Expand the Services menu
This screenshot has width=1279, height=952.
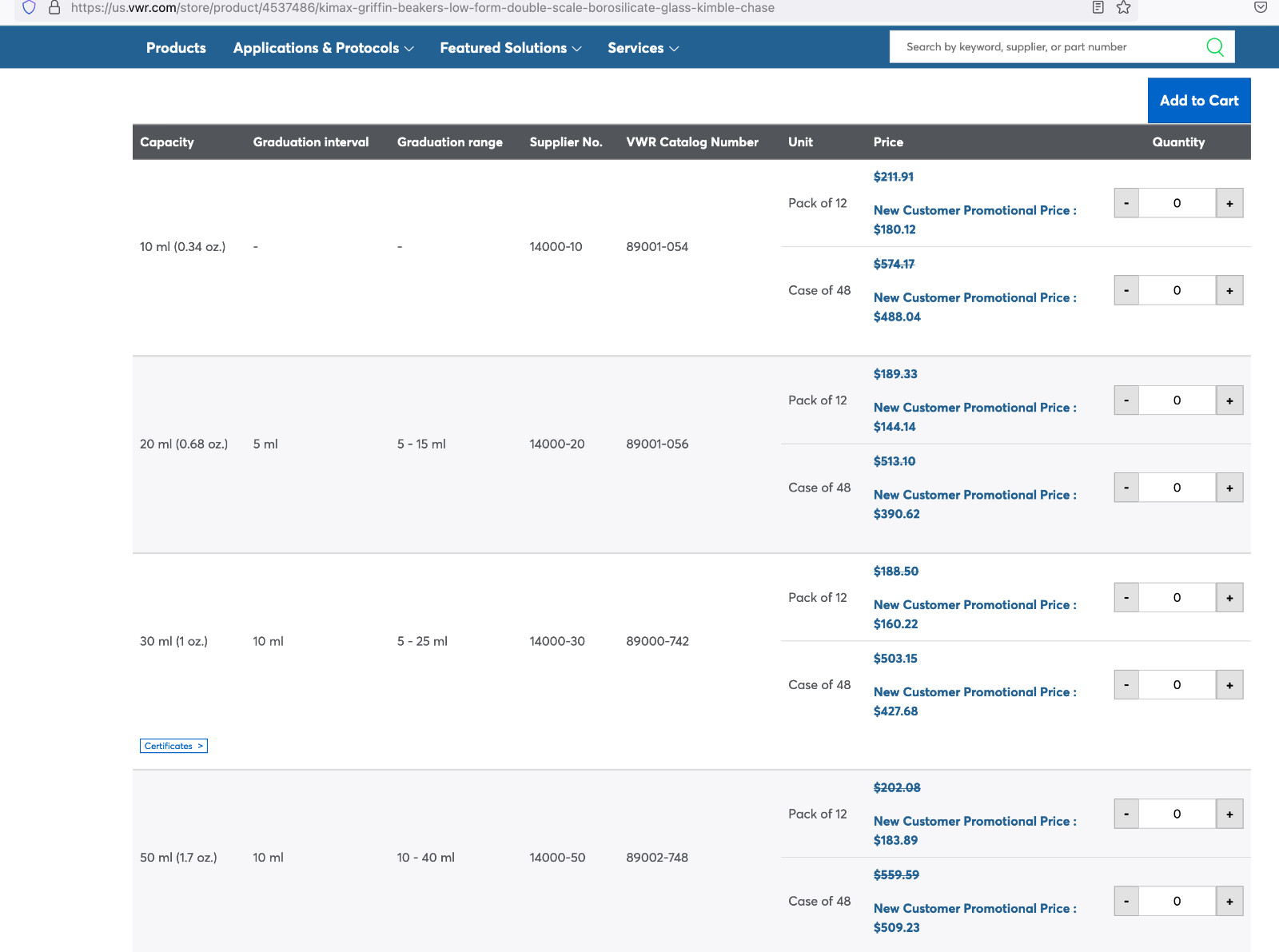(643, 48)
